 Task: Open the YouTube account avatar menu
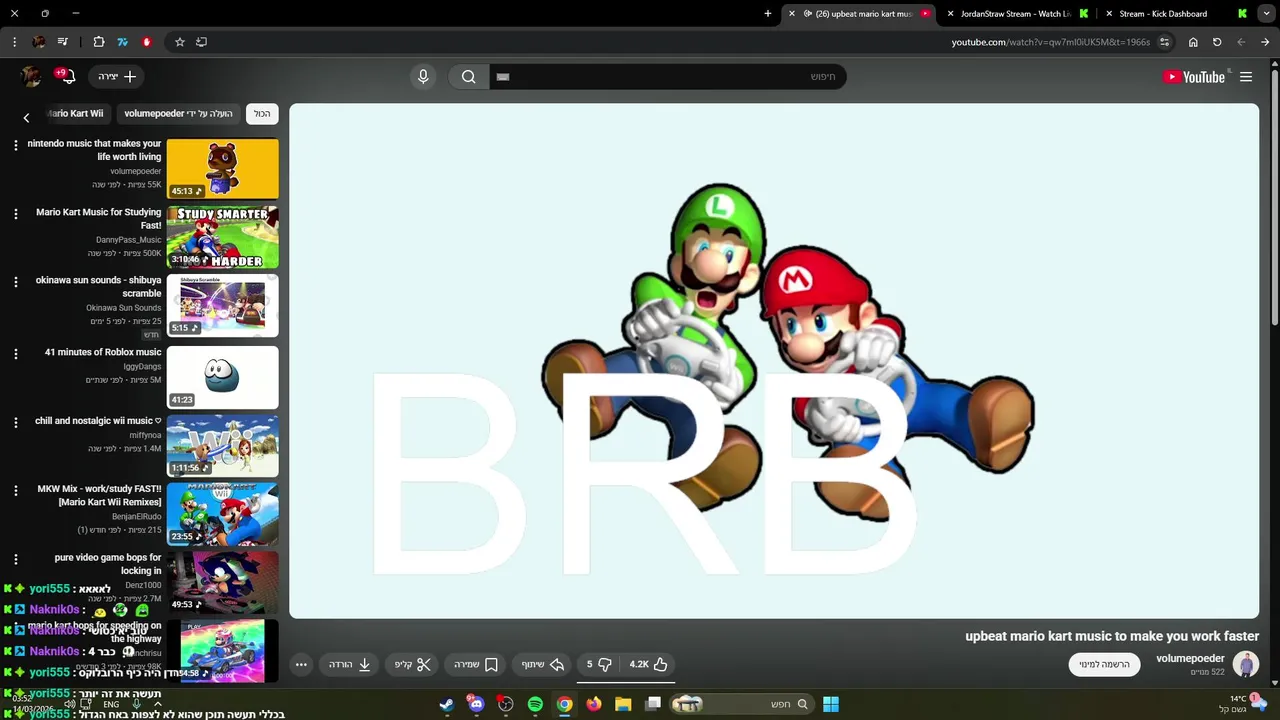31,77
